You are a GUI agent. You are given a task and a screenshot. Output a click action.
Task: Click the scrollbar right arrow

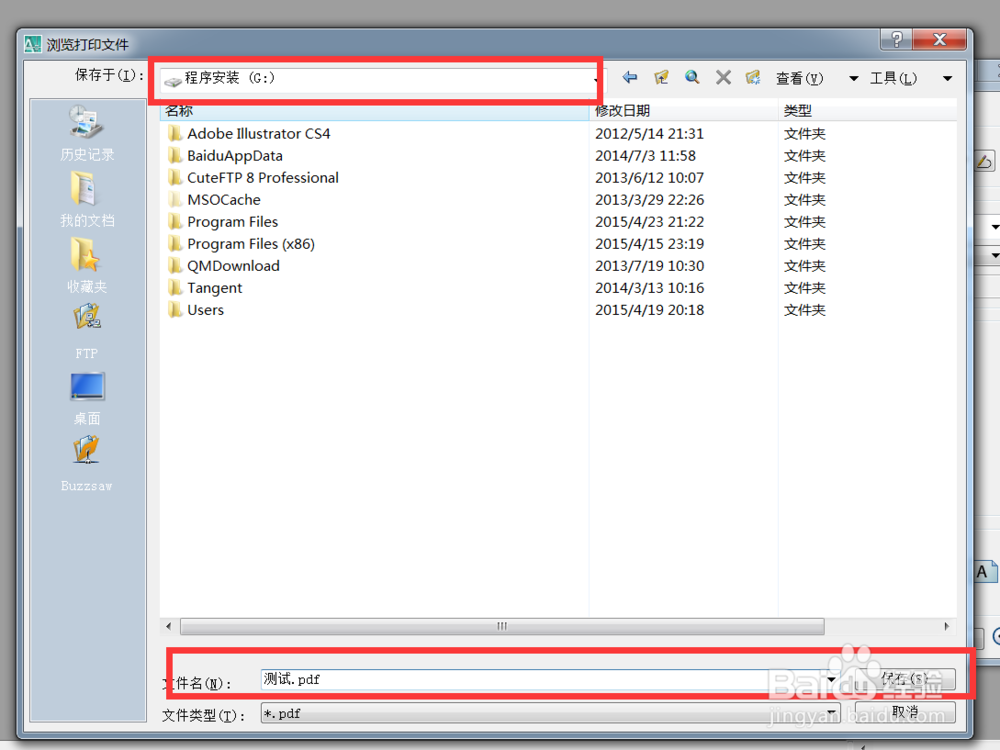click(946, 626)
